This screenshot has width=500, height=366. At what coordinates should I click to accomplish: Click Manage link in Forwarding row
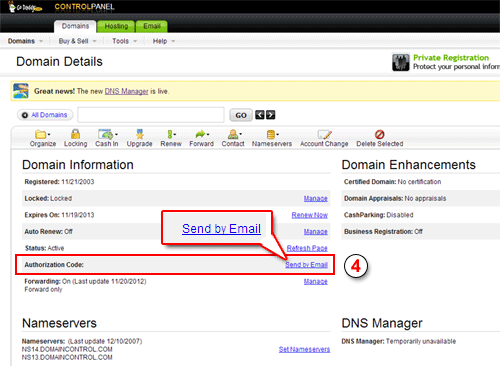click(x=315, y=282)
